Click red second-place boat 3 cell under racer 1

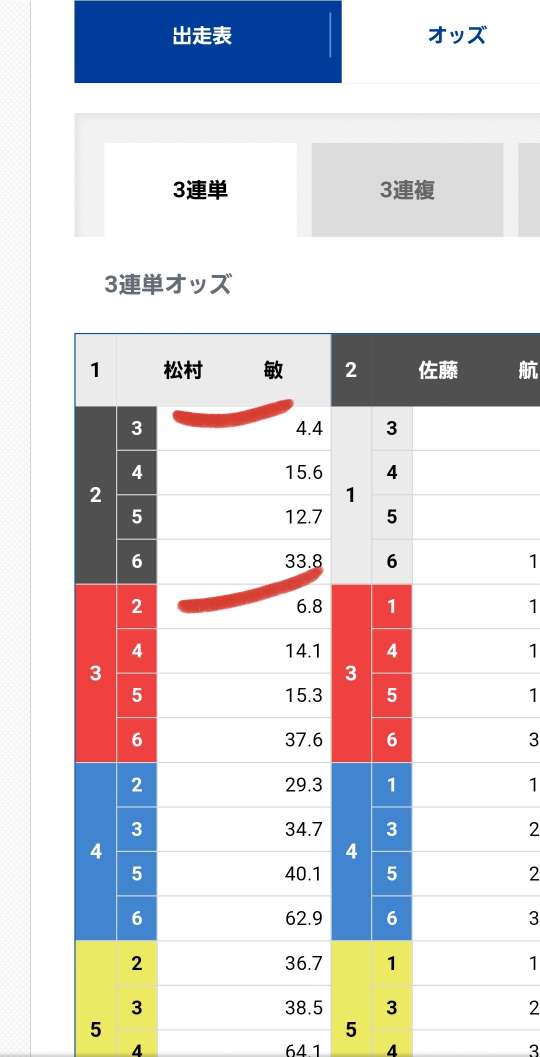pyautogui.click(x=95, y=673)
